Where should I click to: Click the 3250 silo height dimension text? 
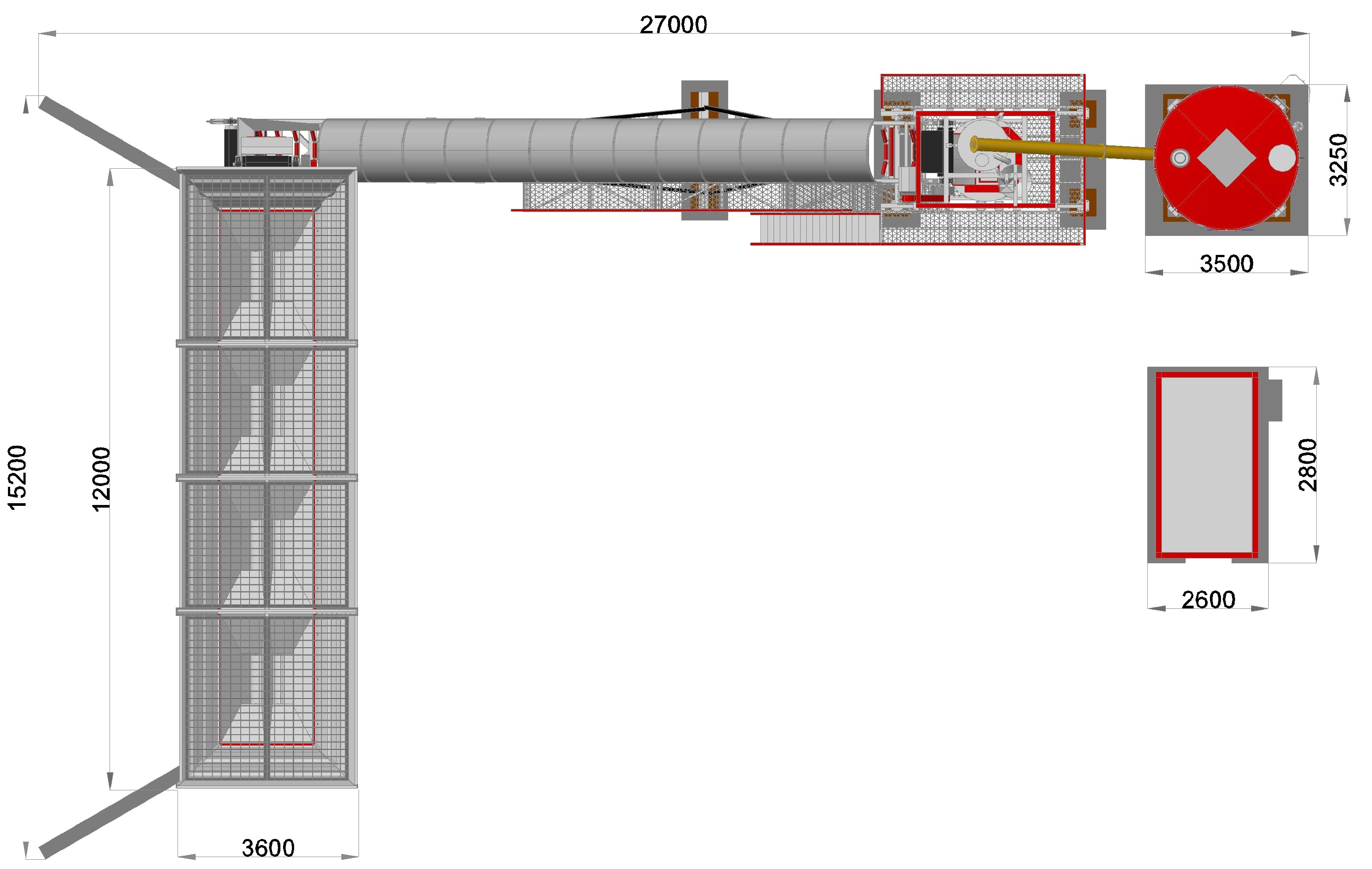pyautogui.click(x=1338, y=159)
